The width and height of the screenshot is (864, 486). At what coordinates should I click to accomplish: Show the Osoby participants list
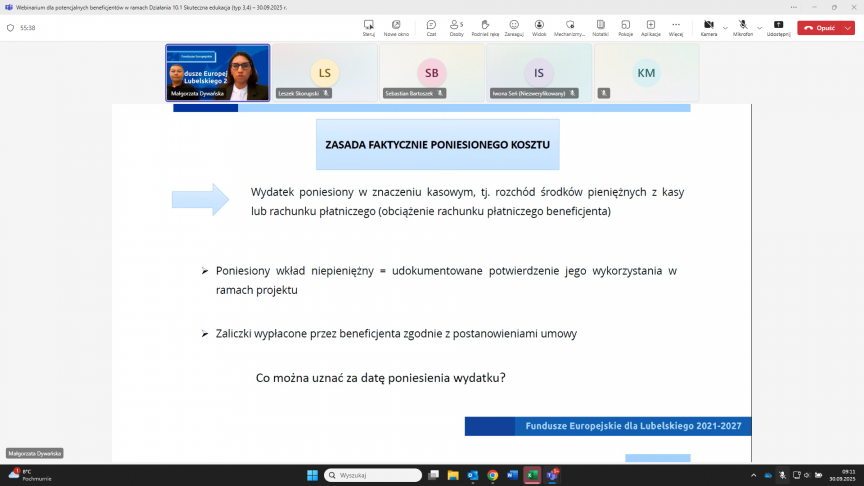pos(456,27)
